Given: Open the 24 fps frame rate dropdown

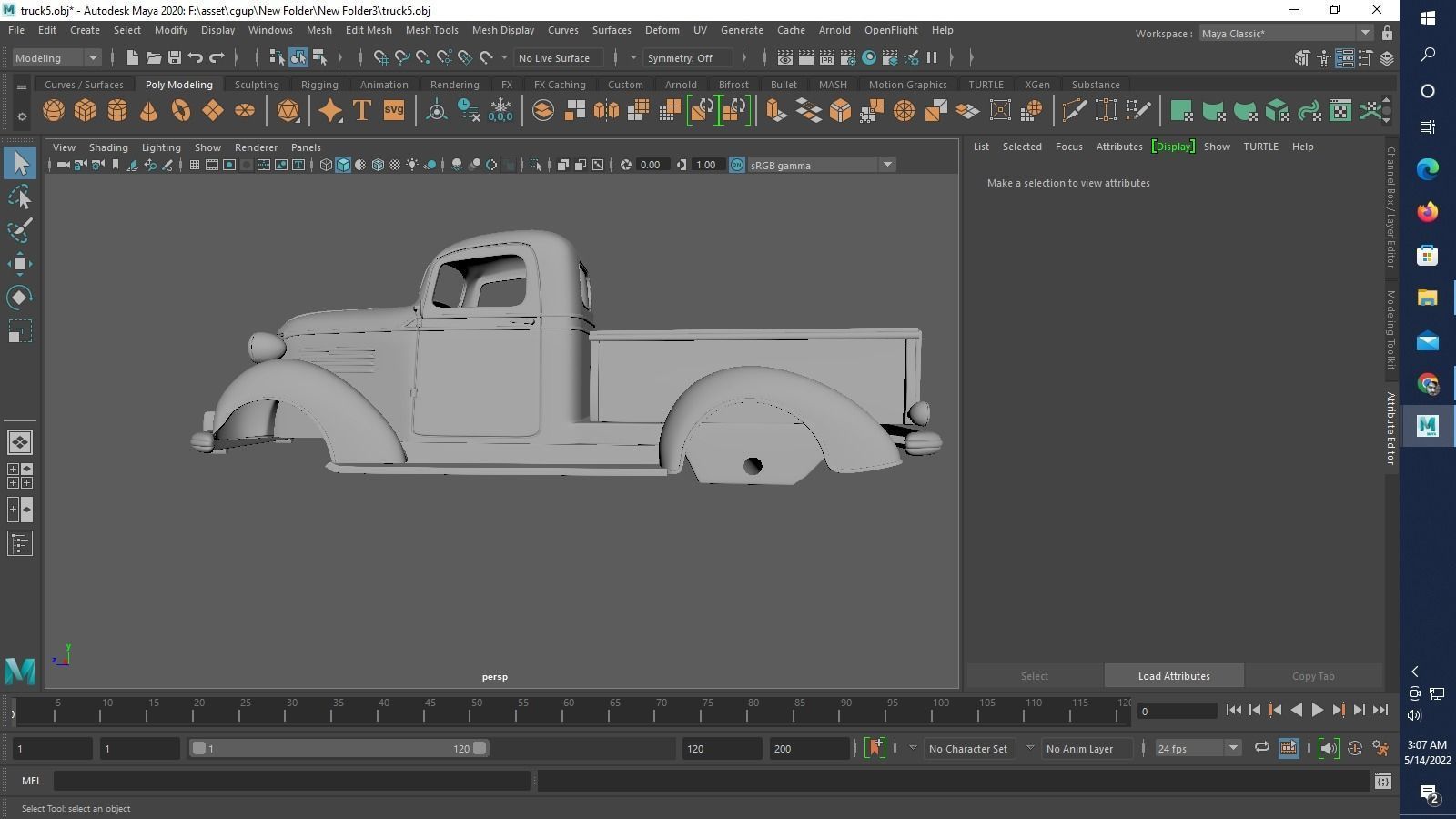Looking at the screenshot, I should tap(1233, 748).
